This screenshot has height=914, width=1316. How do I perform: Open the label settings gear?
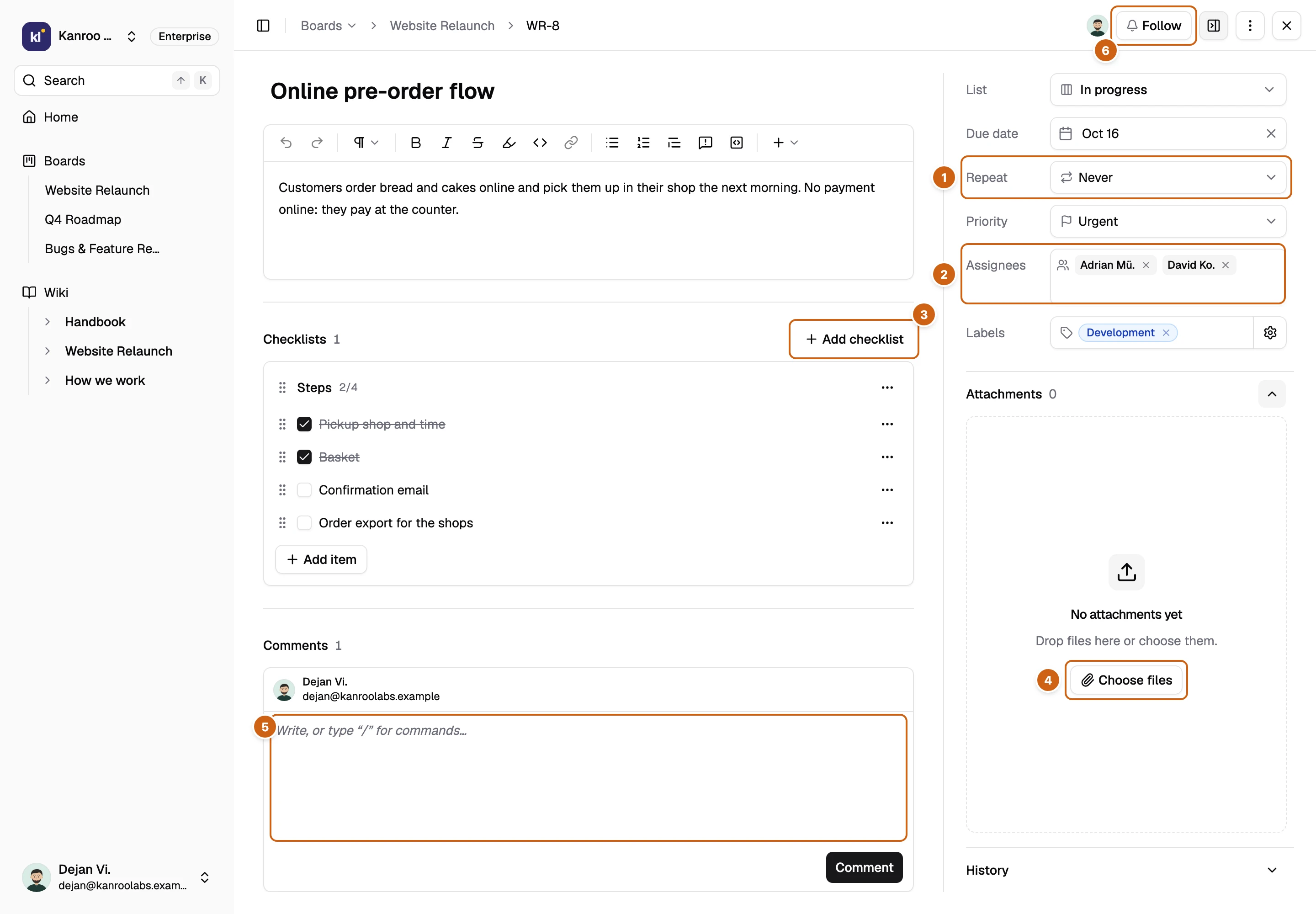click(1269, 333)
